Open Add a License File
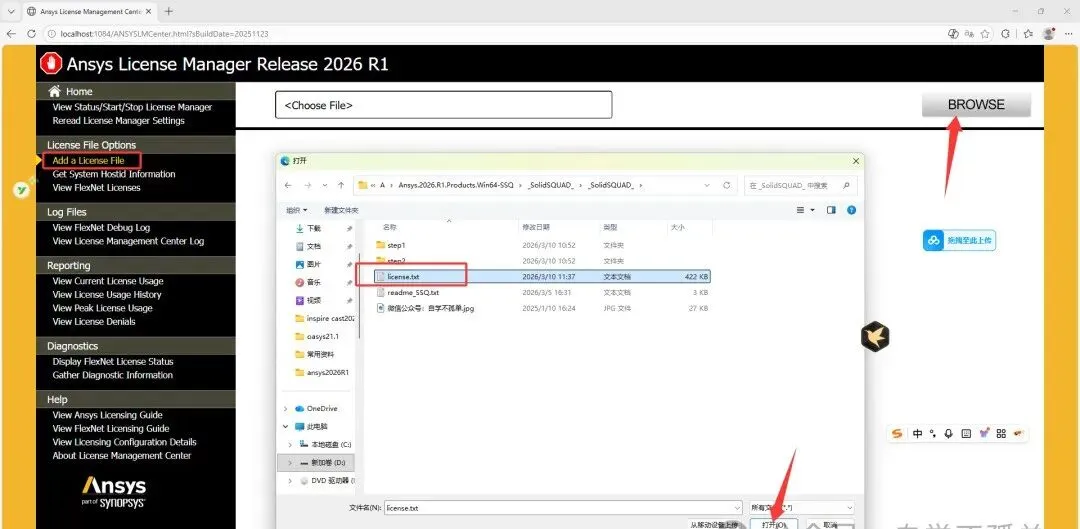 [88, 160]
